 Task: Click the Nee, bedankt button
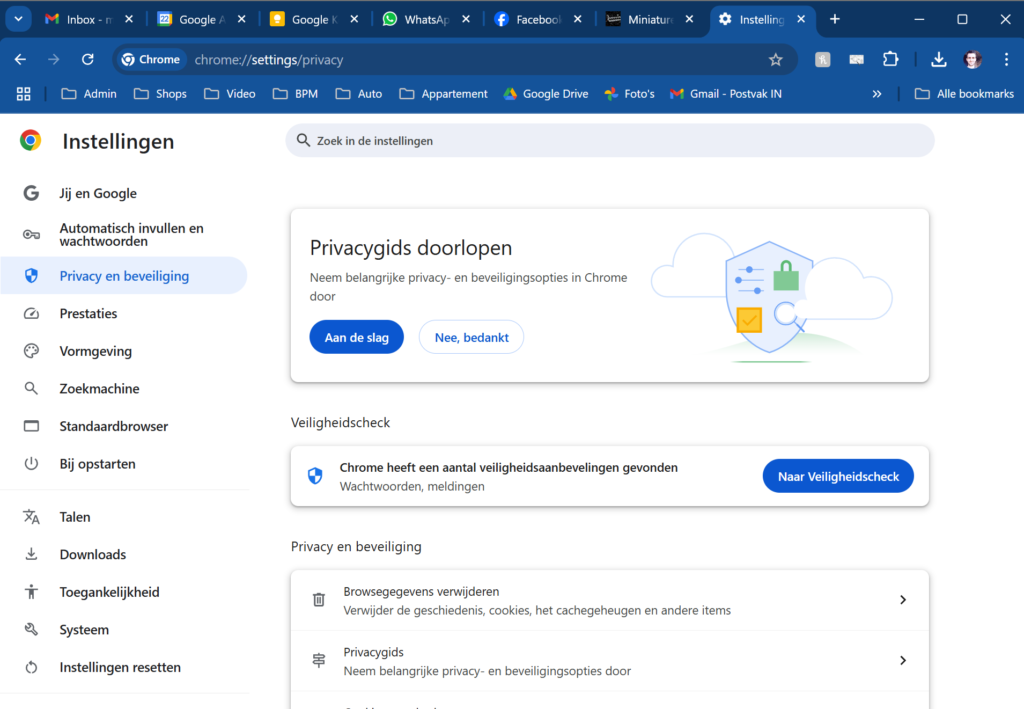[x=472, y=337]
